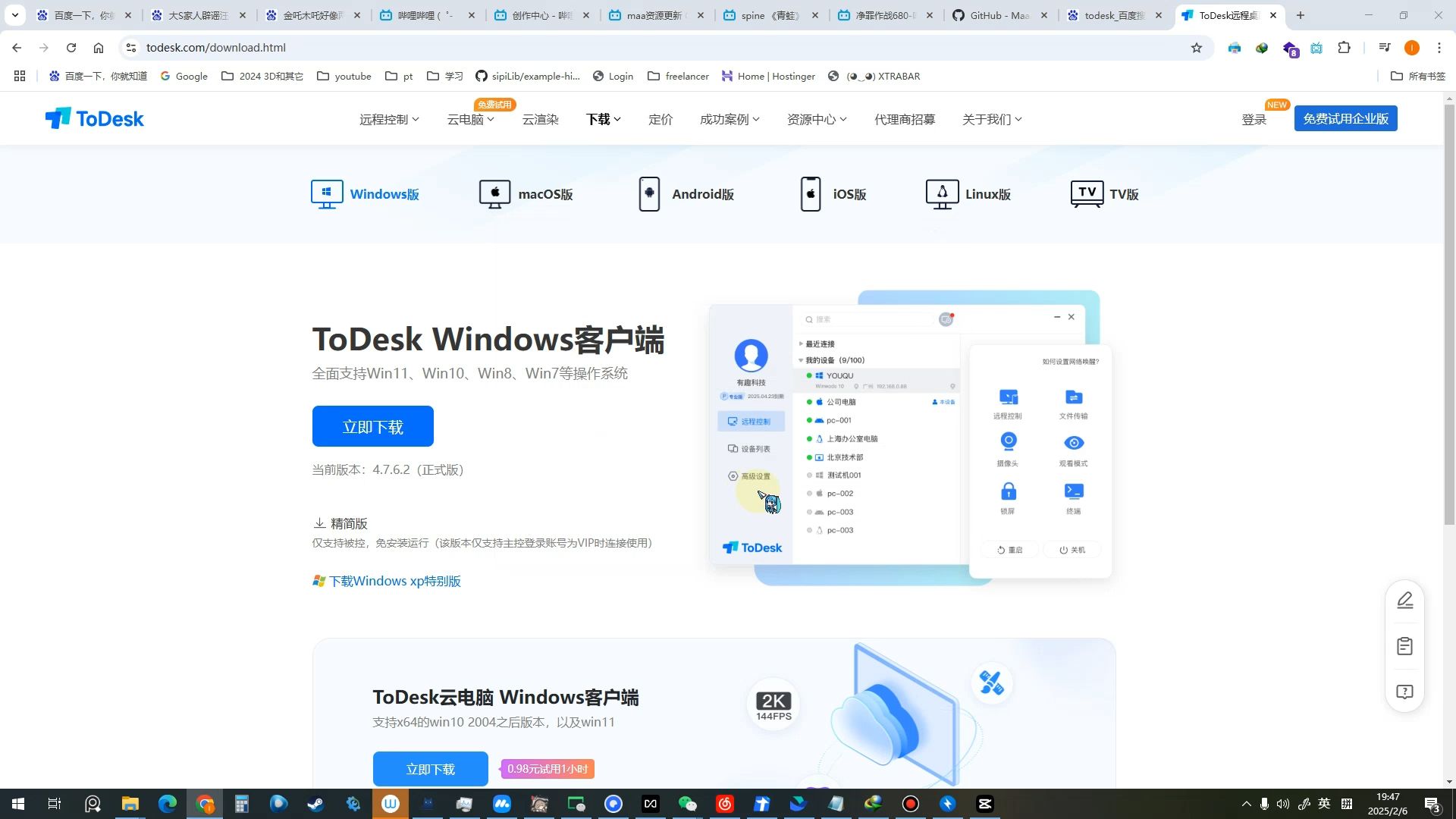The height and width of the screenshot is (819, 1456).
Task: Click the ToDesk logo in header
Action: (x=94, y=119)
